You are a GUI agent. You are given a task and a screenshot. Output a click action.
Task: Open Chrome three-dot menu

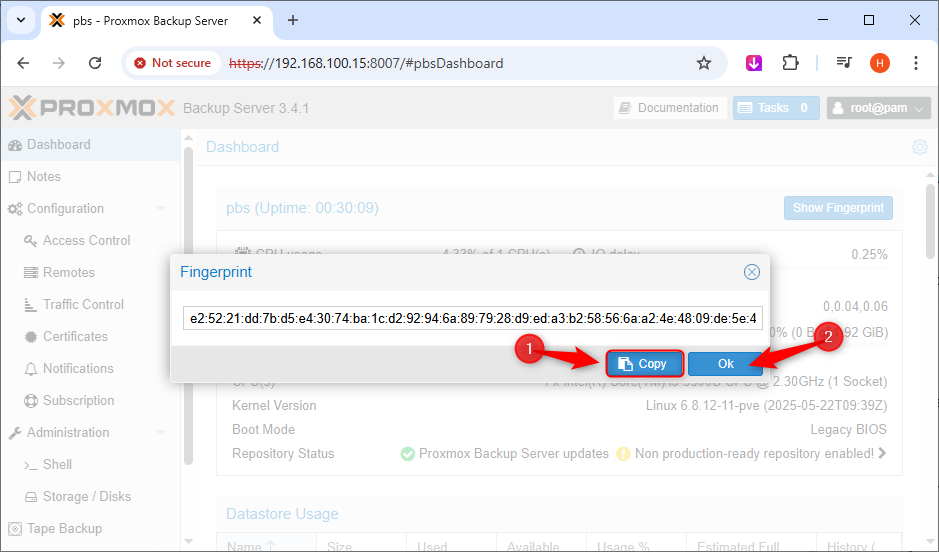(x=916, y=63)
